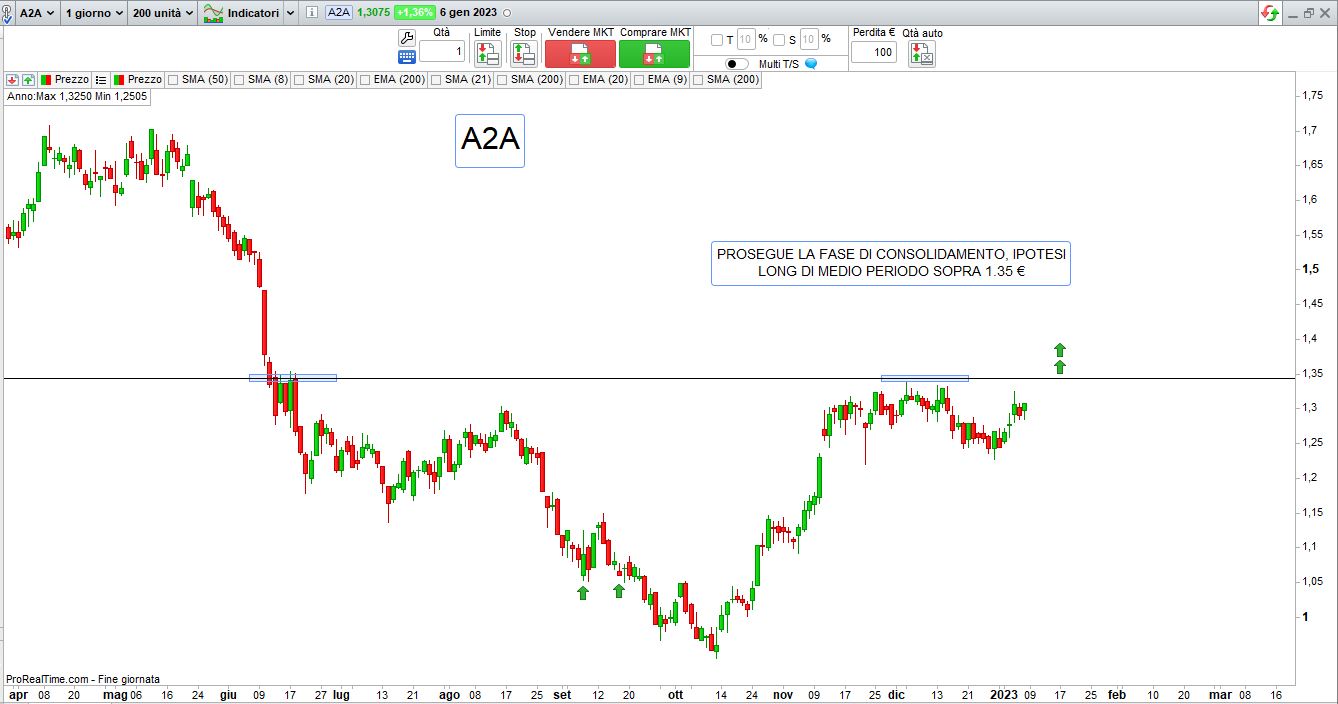Click '6 gen 2023' date in header
Screen dimensions: 1338x704
pos(467,13)
